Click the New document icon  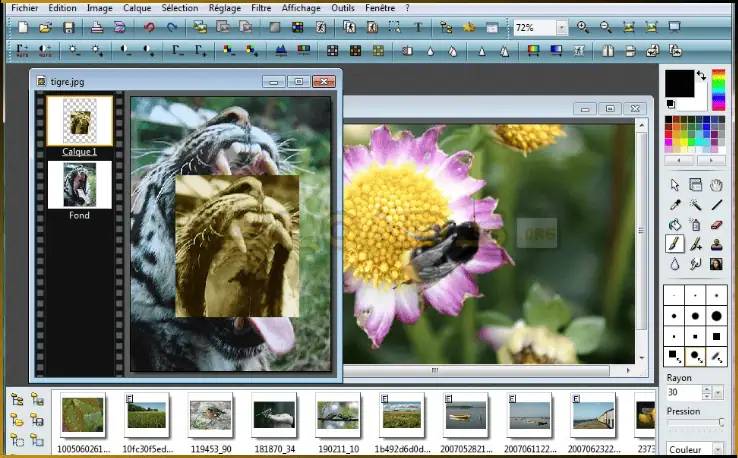click(23, 27)
